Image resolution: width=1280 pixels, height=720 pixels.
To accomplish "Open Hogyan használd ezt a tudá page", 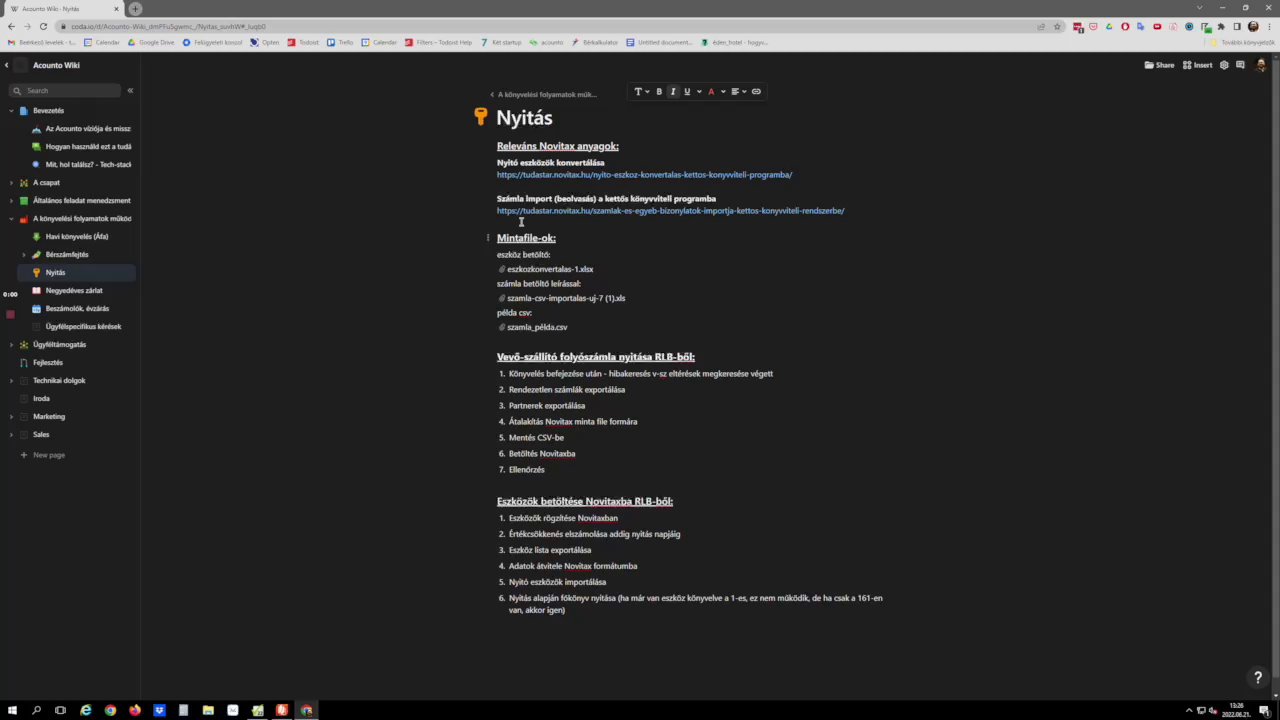I will click(88, 147).
